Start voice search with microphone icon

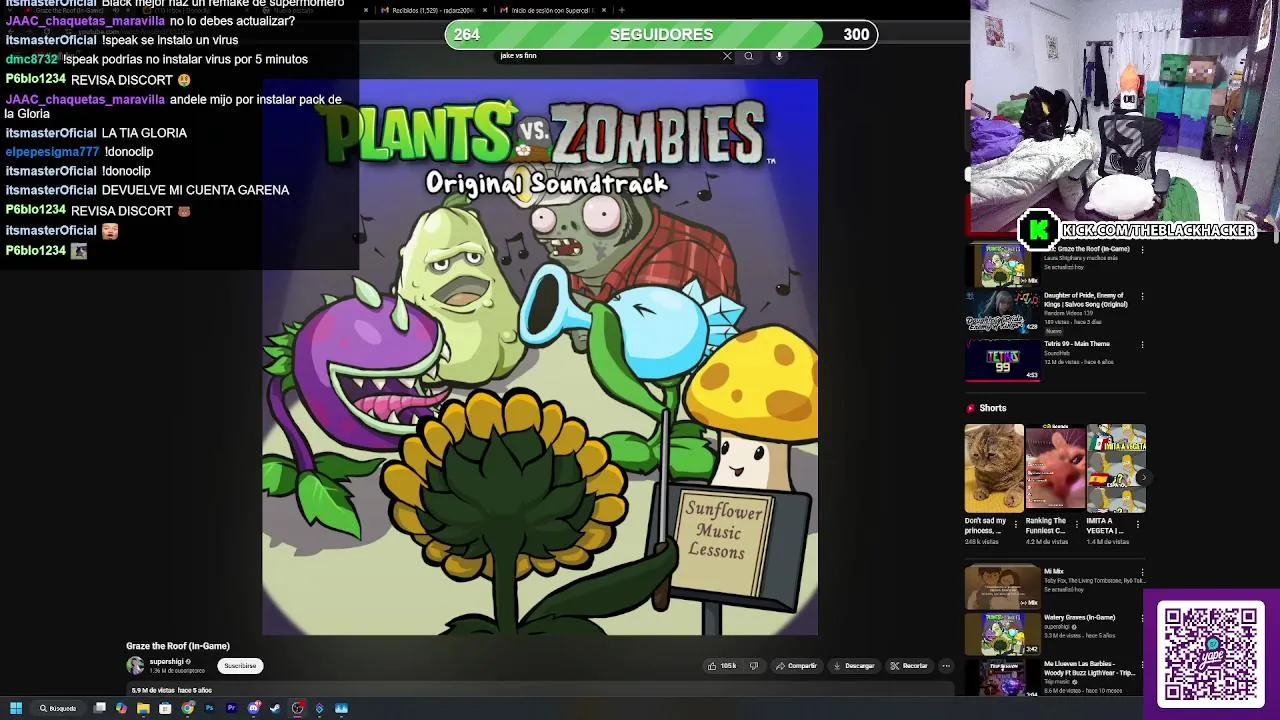[779, 56]
